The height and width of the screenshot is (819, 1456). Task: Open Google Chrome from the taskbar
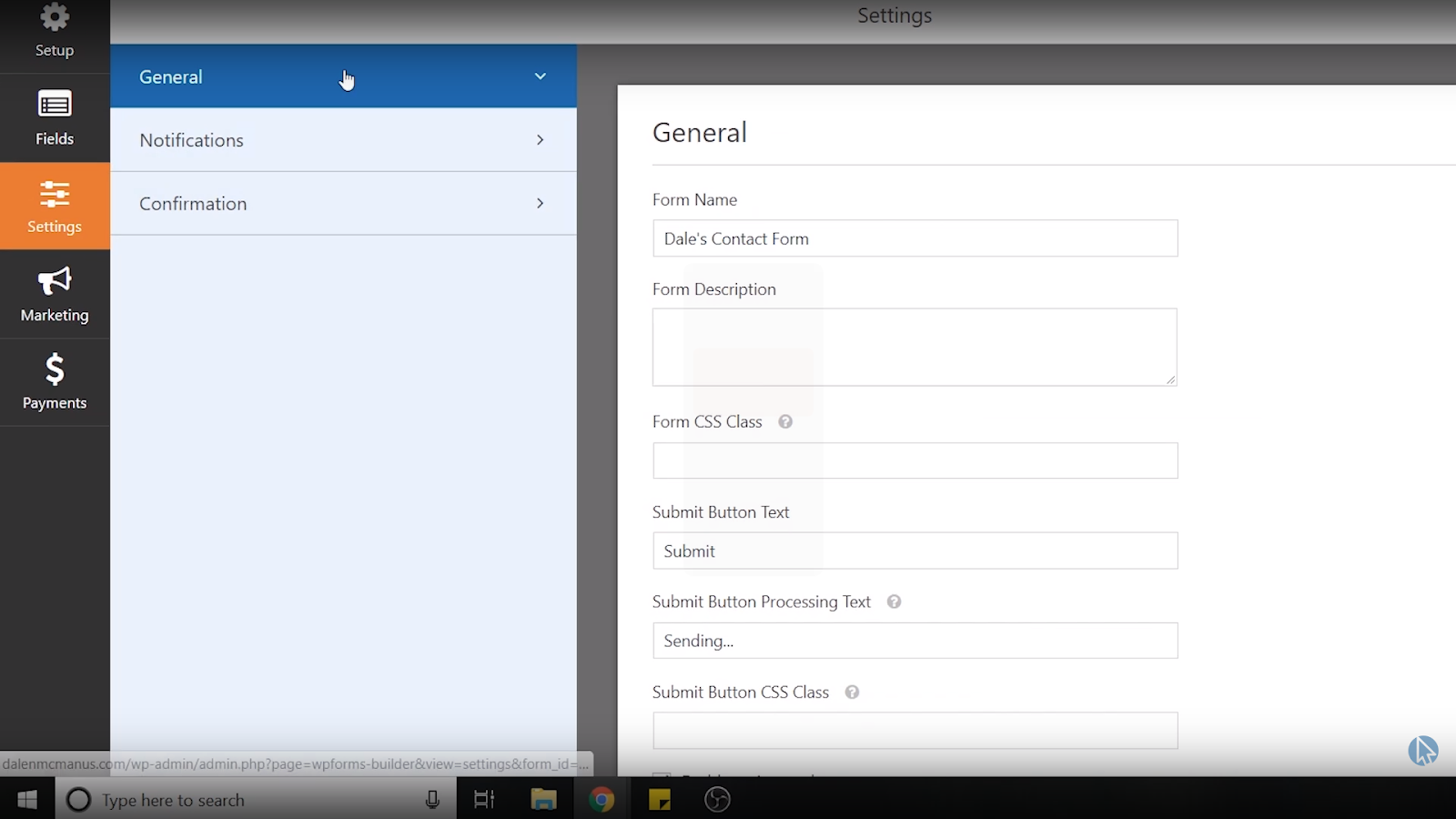click(x=602, y=799)
